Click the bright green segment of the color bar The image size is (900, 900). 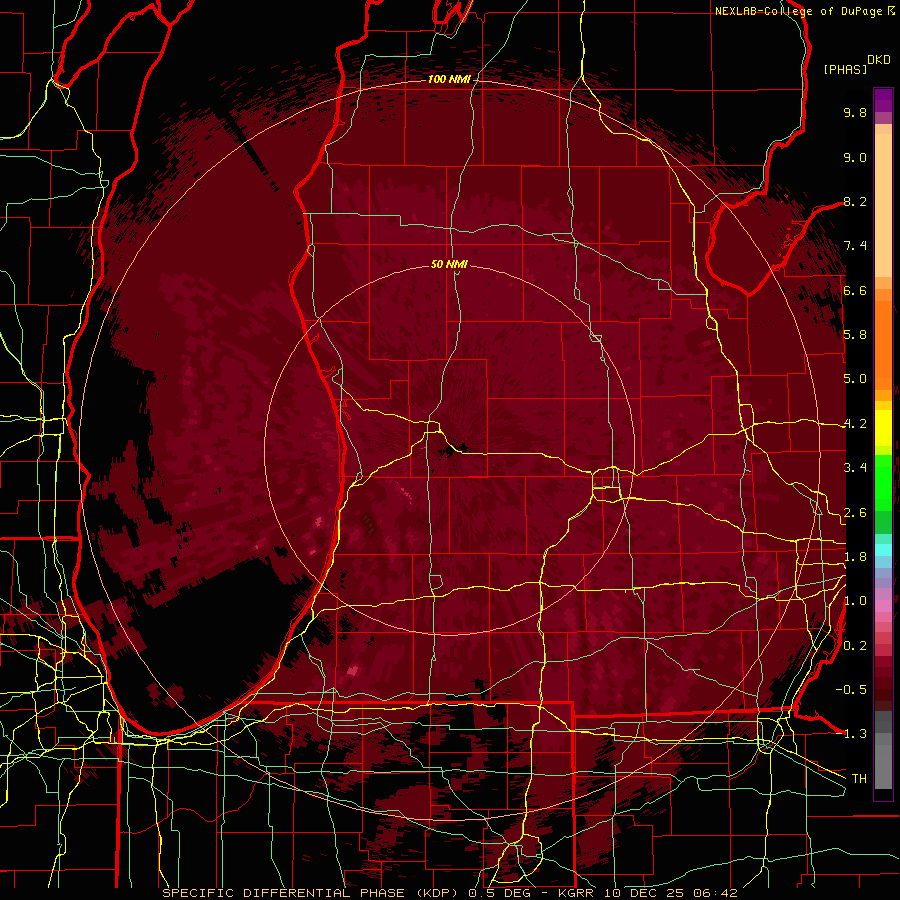pyautogui.click(x=883, y=482)
